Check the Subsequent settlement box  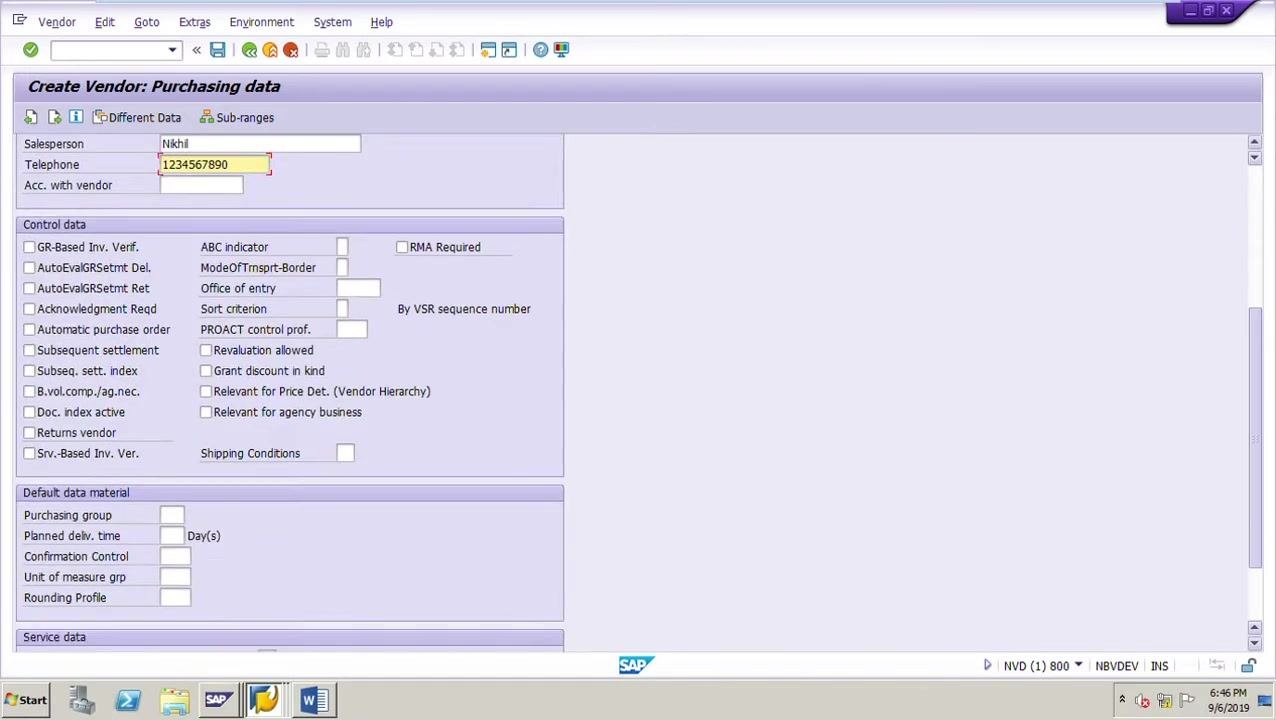[29, 350]
